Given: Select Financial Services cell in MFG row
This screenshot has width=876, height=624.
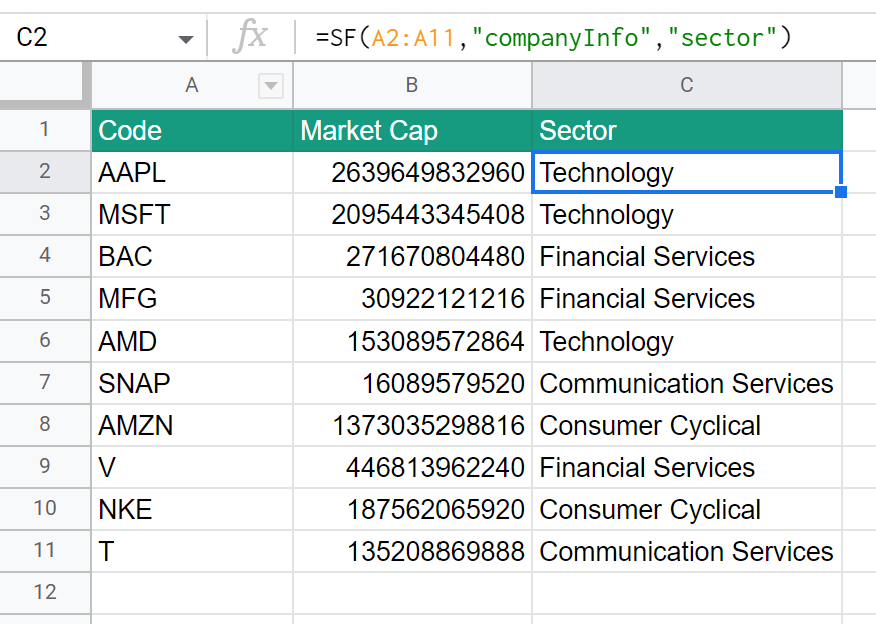Looking at the screenshot, I should point(687,298).
